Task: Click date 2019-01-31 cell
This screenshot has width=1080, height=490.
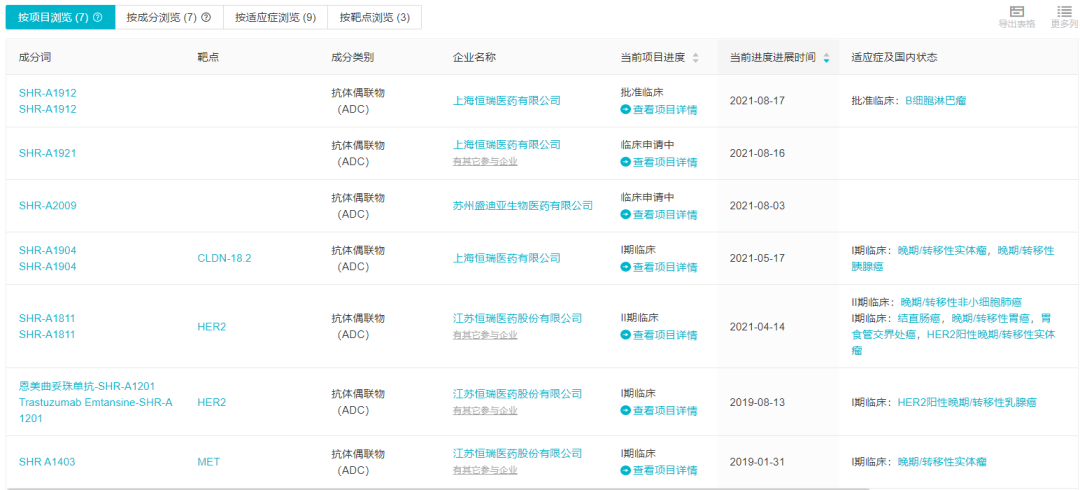Action: (757, 462)
